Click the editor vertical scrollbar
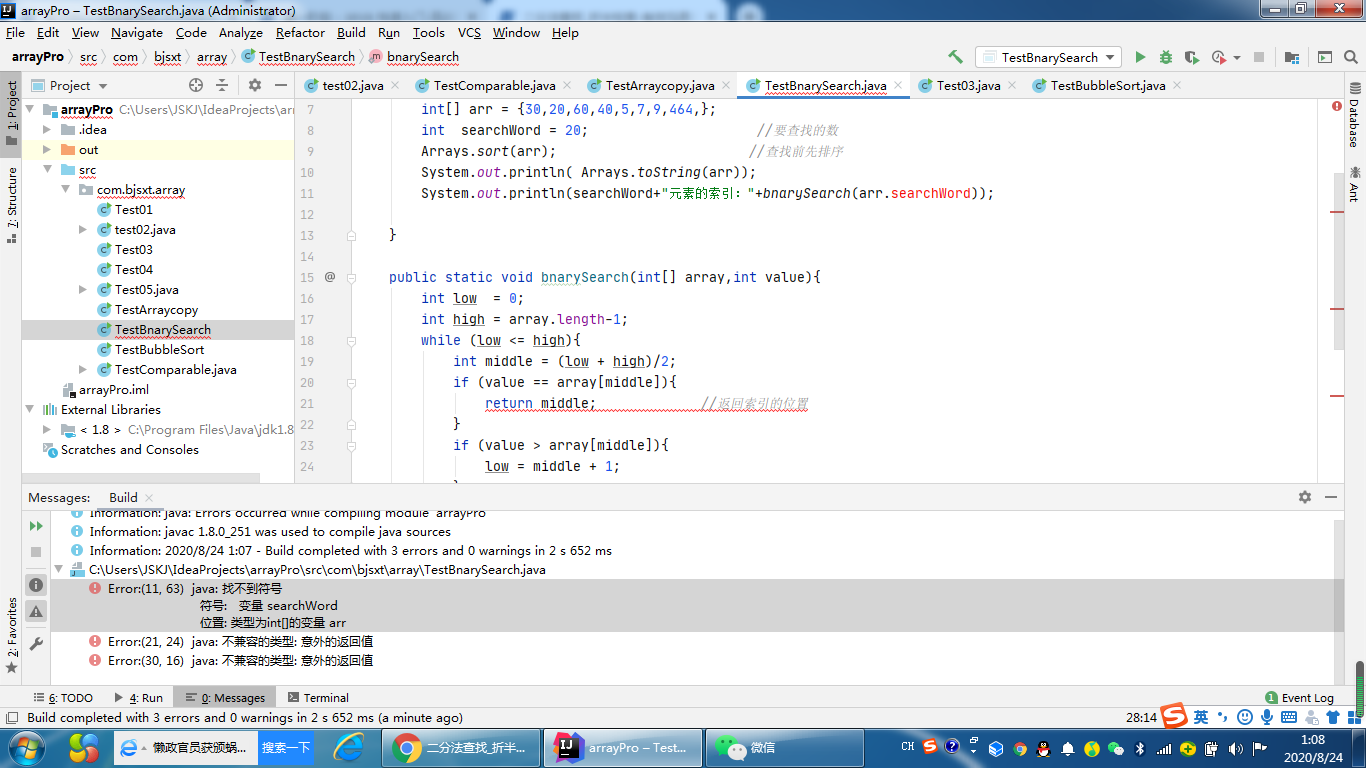This screenshot has height=768, width=1366. pyautogui.click(x=1340, y=260)
